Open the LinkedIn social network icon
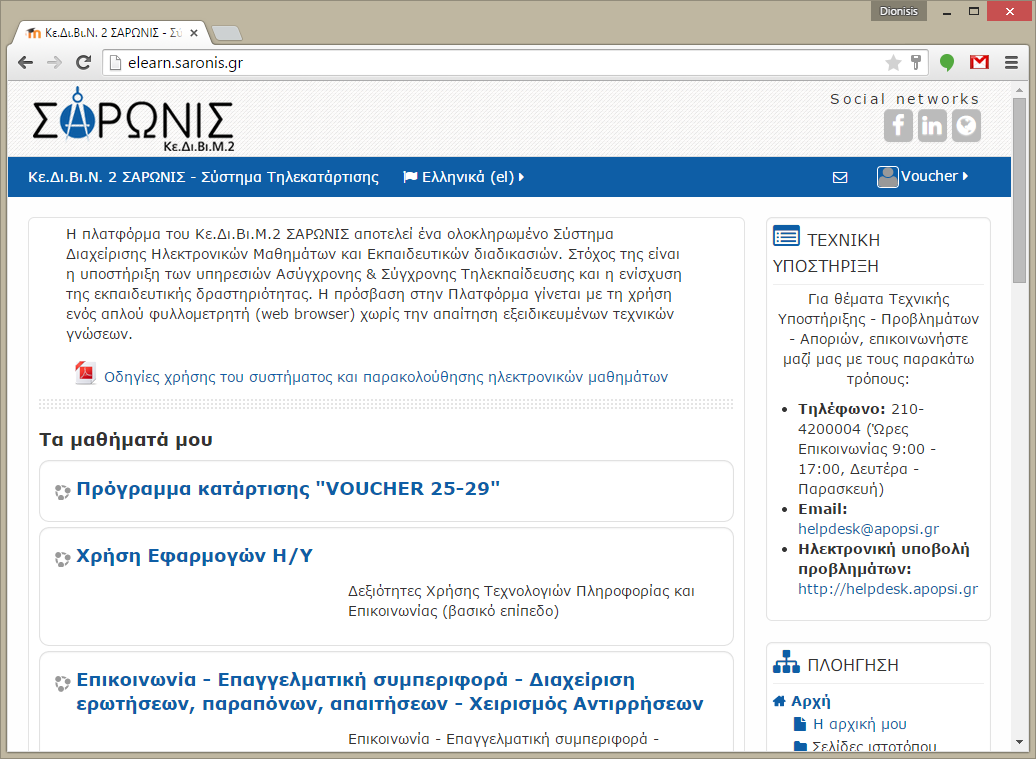 tap(932, 126)
